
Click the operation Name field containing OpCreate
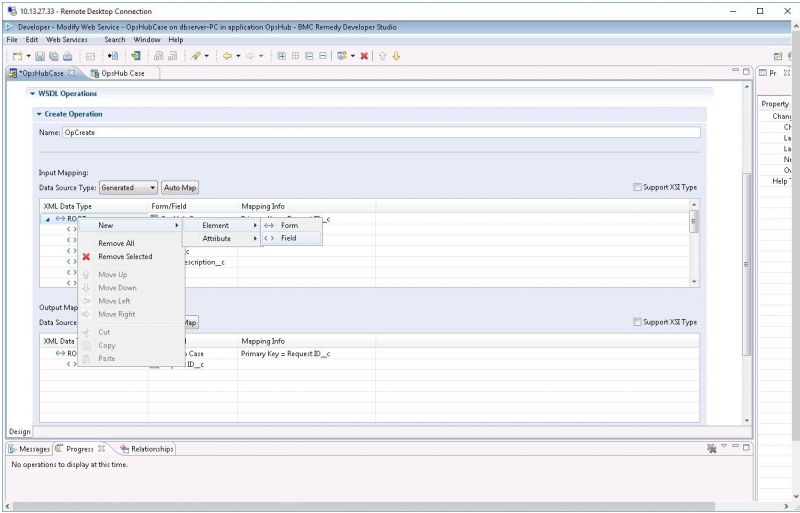380,132
